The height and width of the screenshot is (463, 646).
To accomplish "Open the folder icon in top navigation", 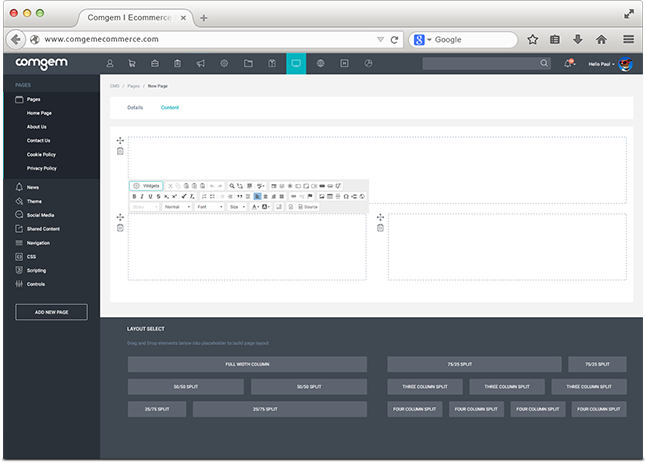I will point(248,63).
